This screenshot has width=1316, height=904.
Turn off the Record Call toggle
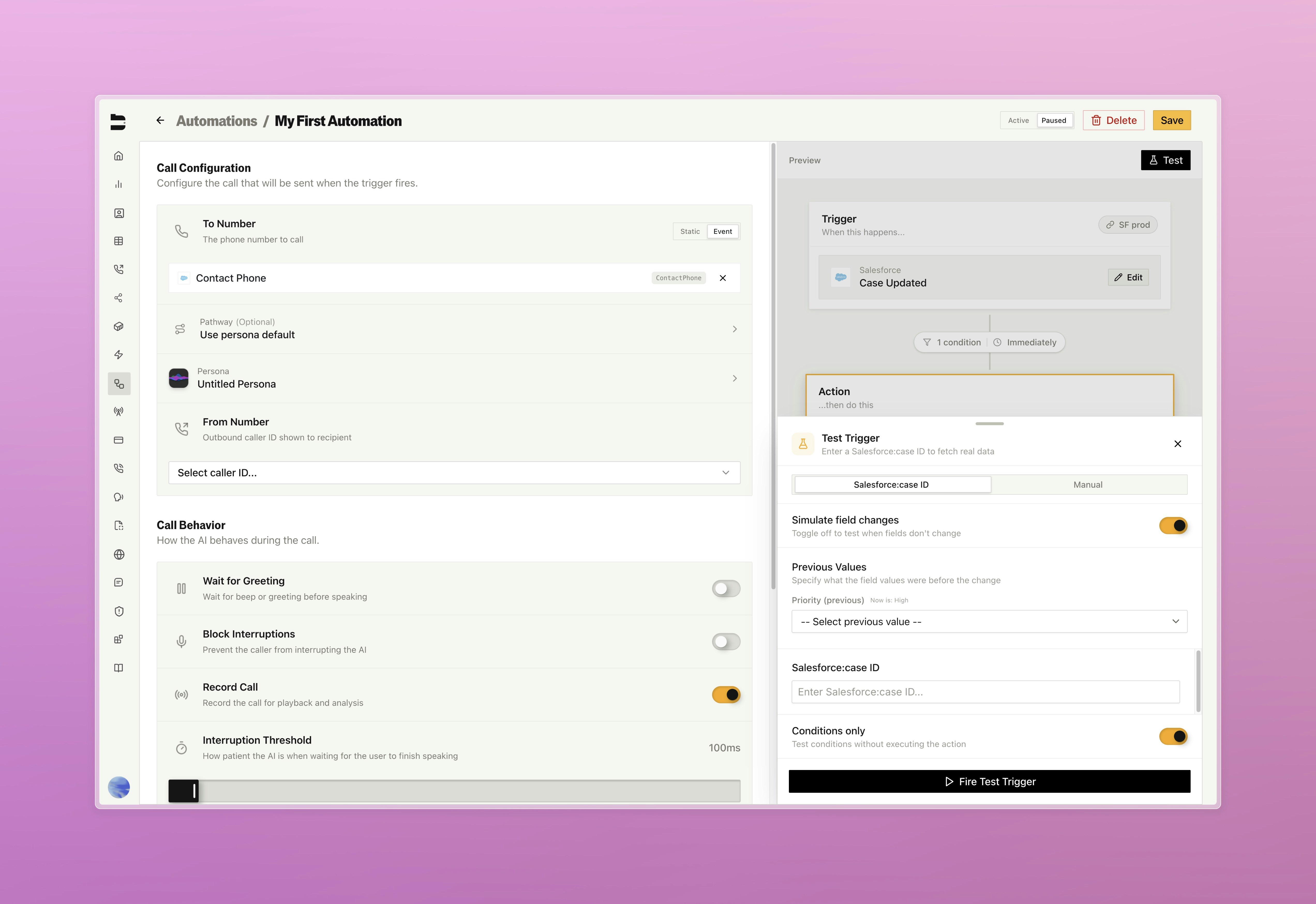pos(726,694)
